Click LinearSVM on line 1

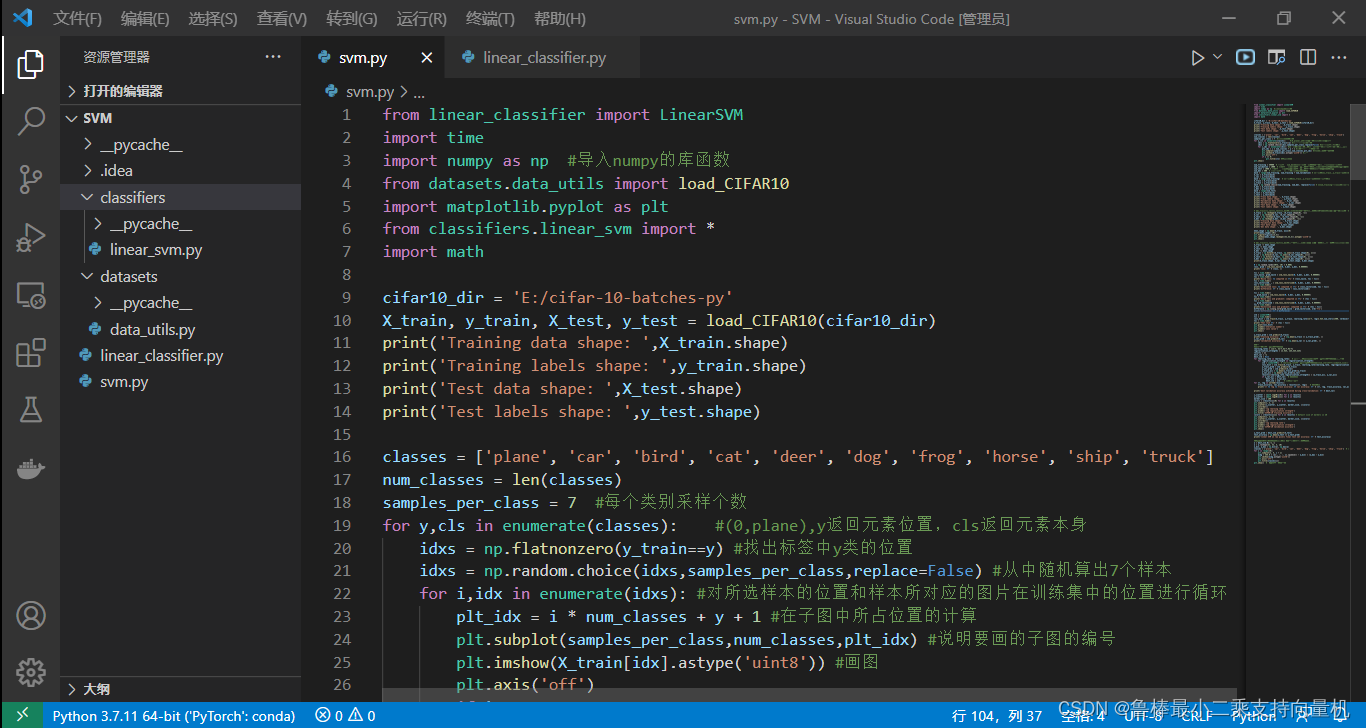click(701, 114)
